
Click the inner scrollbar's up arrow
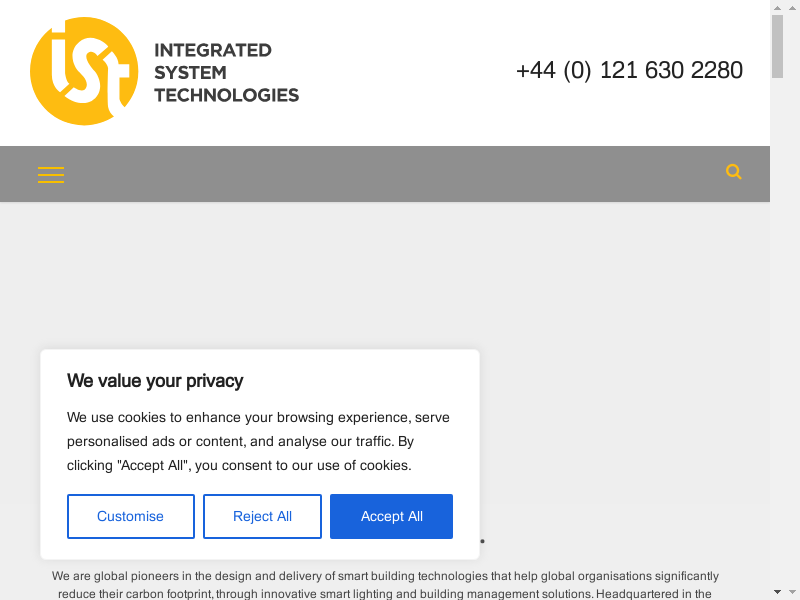[x=777, y=8]
